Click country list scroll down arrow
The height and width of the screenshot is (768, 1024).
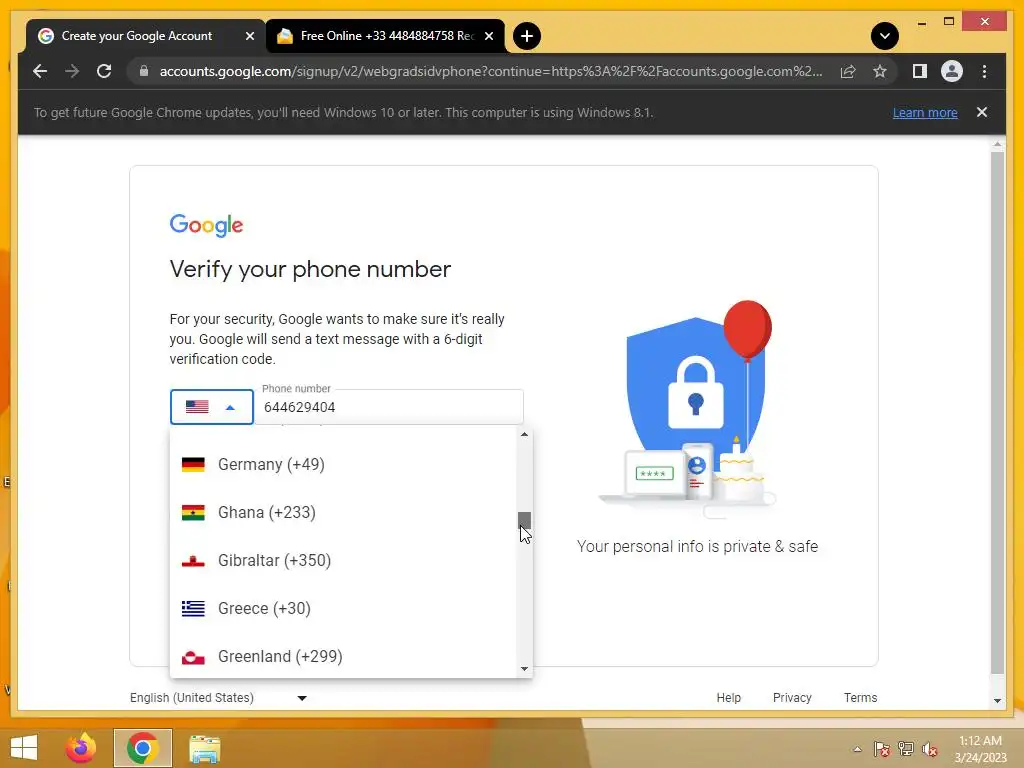[x=524, y=669]
